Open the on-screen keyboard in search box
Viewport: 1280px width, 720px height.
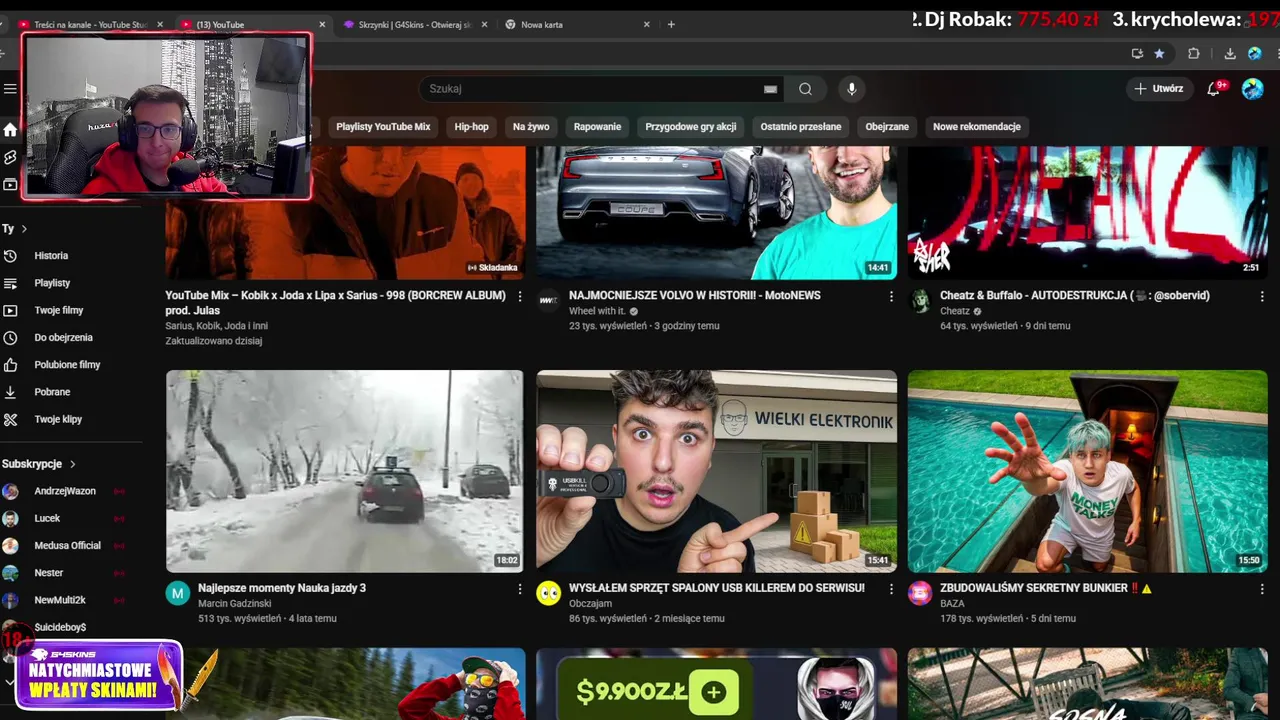coord(770,89)
